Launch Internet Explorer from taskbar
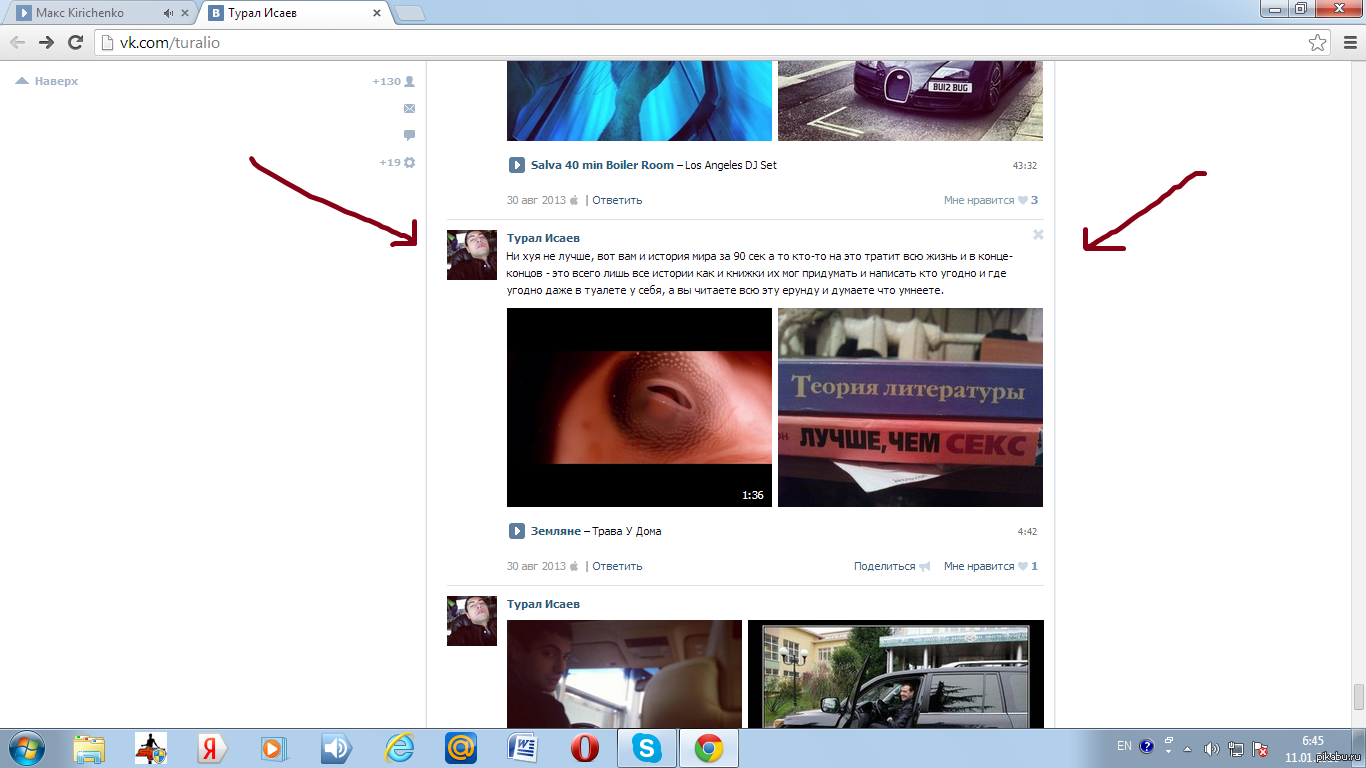 point(399,748)
